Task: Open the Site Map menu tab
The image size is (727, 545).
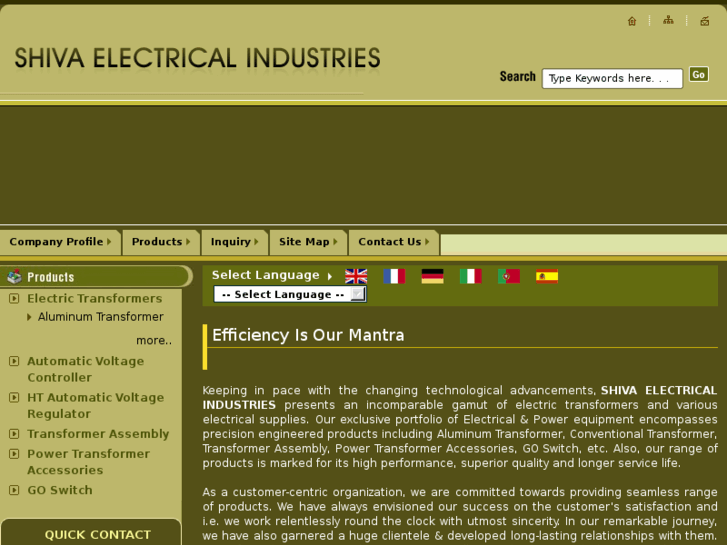Action: [x=308, y=242]
